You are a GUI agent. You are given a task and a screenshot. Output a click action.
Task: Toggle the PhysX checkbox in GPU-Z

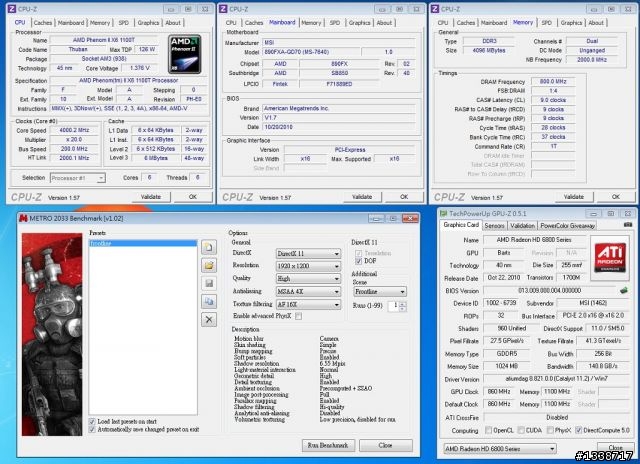pyautogui.click(x=550, y=430)
